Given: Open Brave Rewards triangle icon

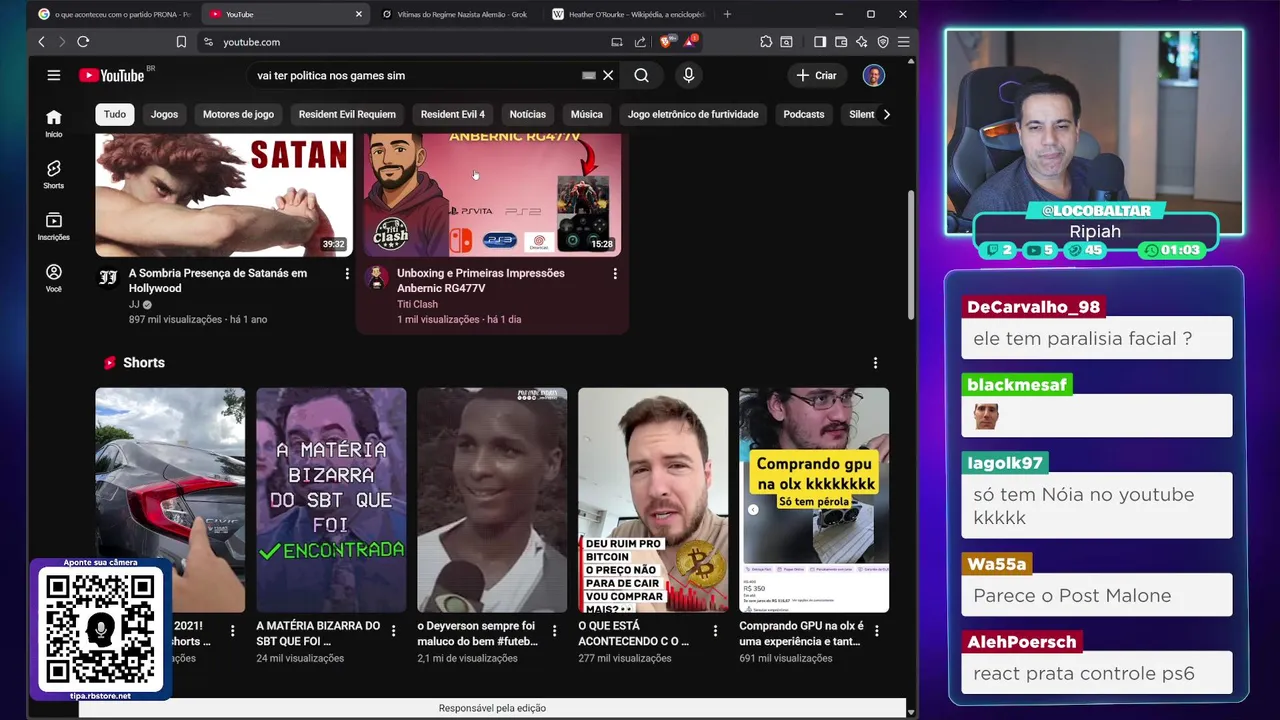Looking at the screenshot, I should click(690, 41).
